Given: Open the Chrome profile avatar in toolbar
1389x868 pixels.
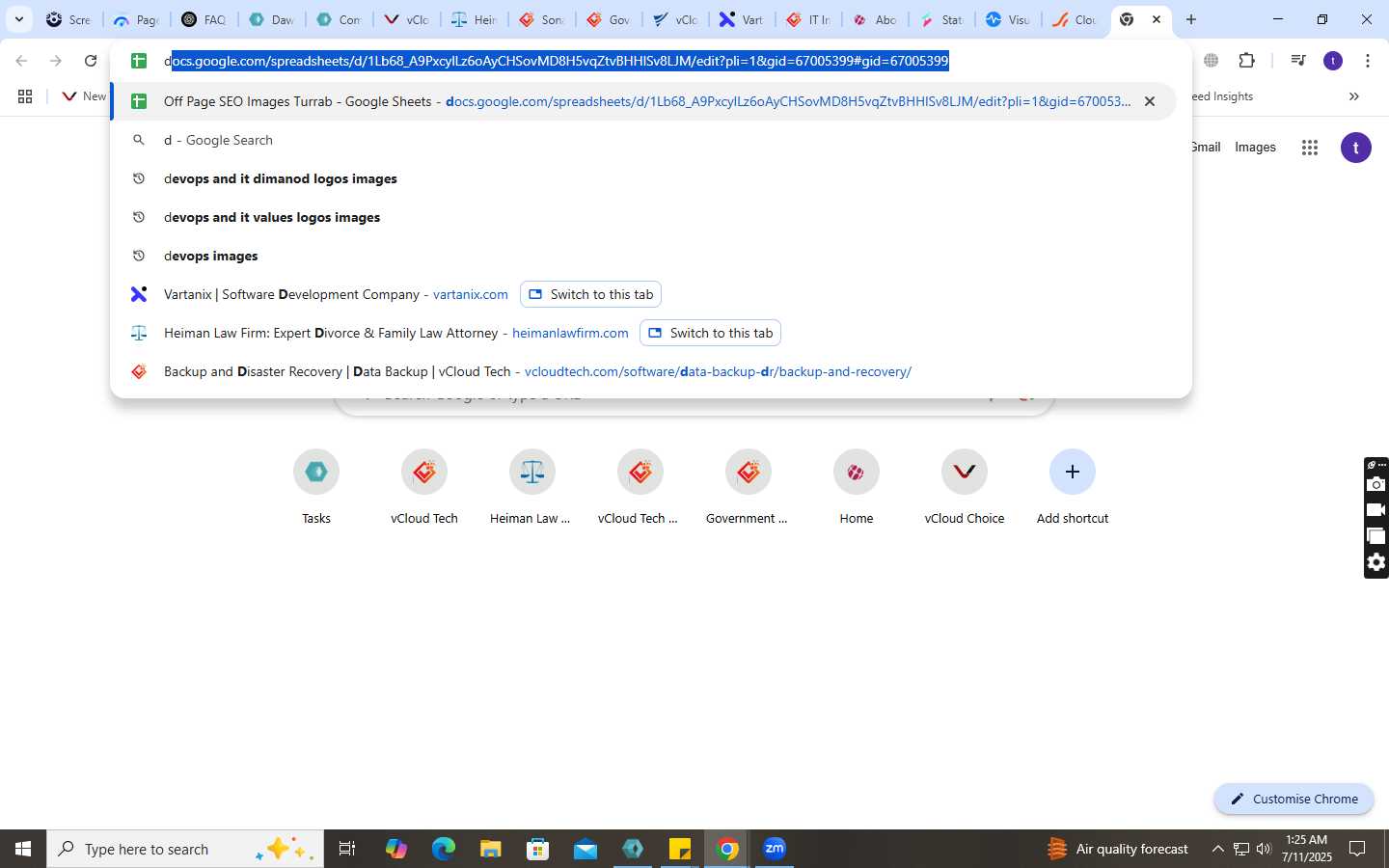Looking at the screenshot, I should tap(1333, 61).
